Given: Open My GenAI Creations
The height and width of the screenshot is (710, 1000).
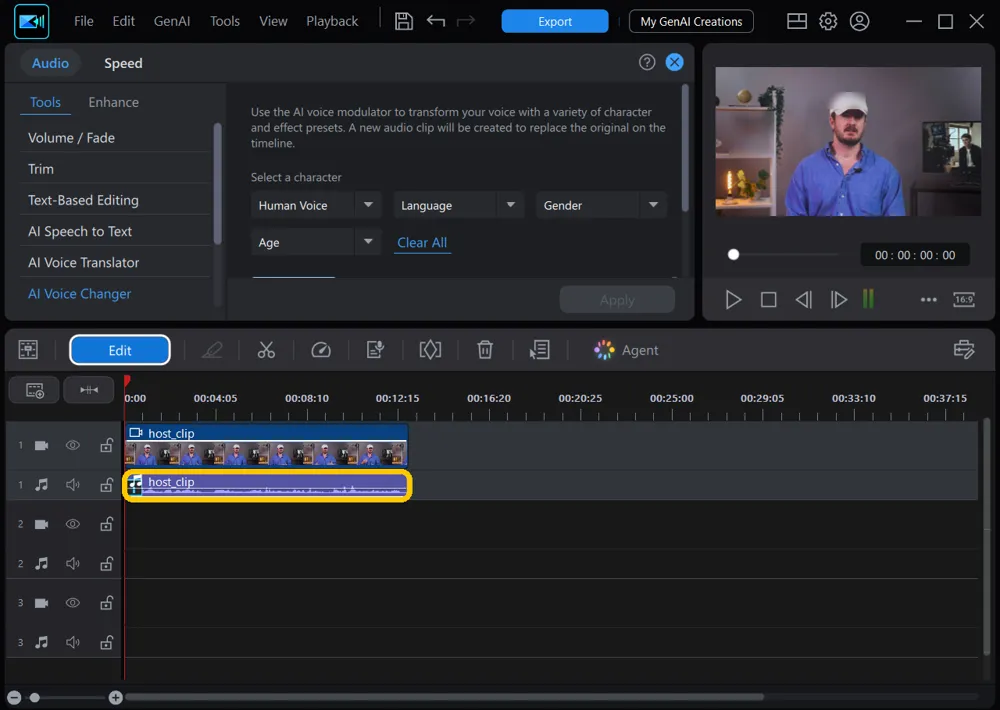Looking at the screenshot, I should [691, 21].
